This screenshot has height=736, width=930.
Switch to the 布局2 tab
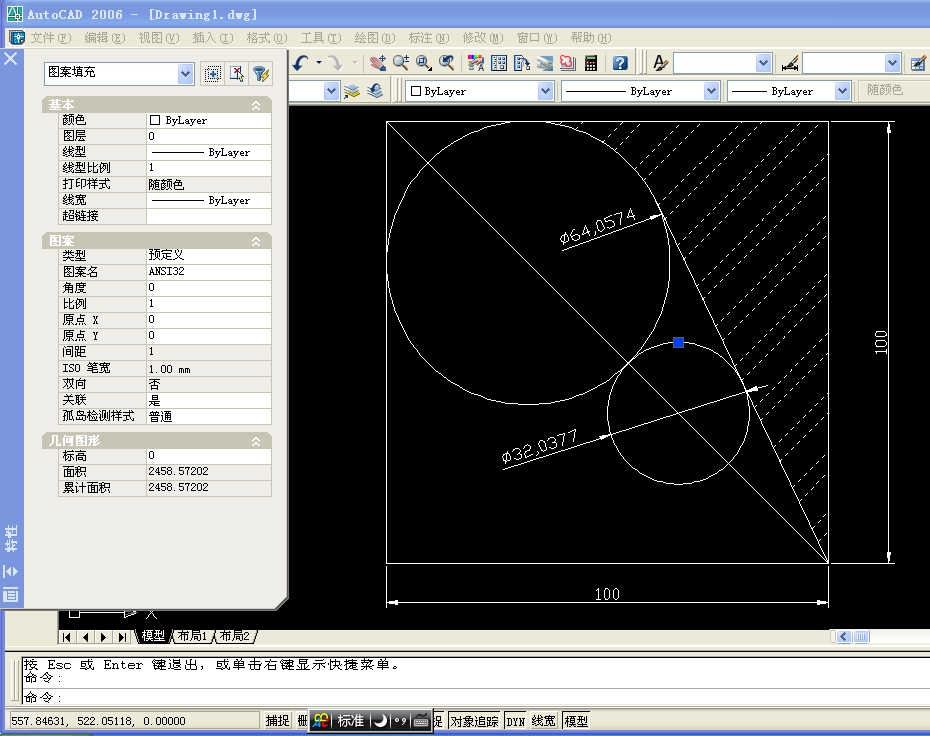tap(235, 636)
